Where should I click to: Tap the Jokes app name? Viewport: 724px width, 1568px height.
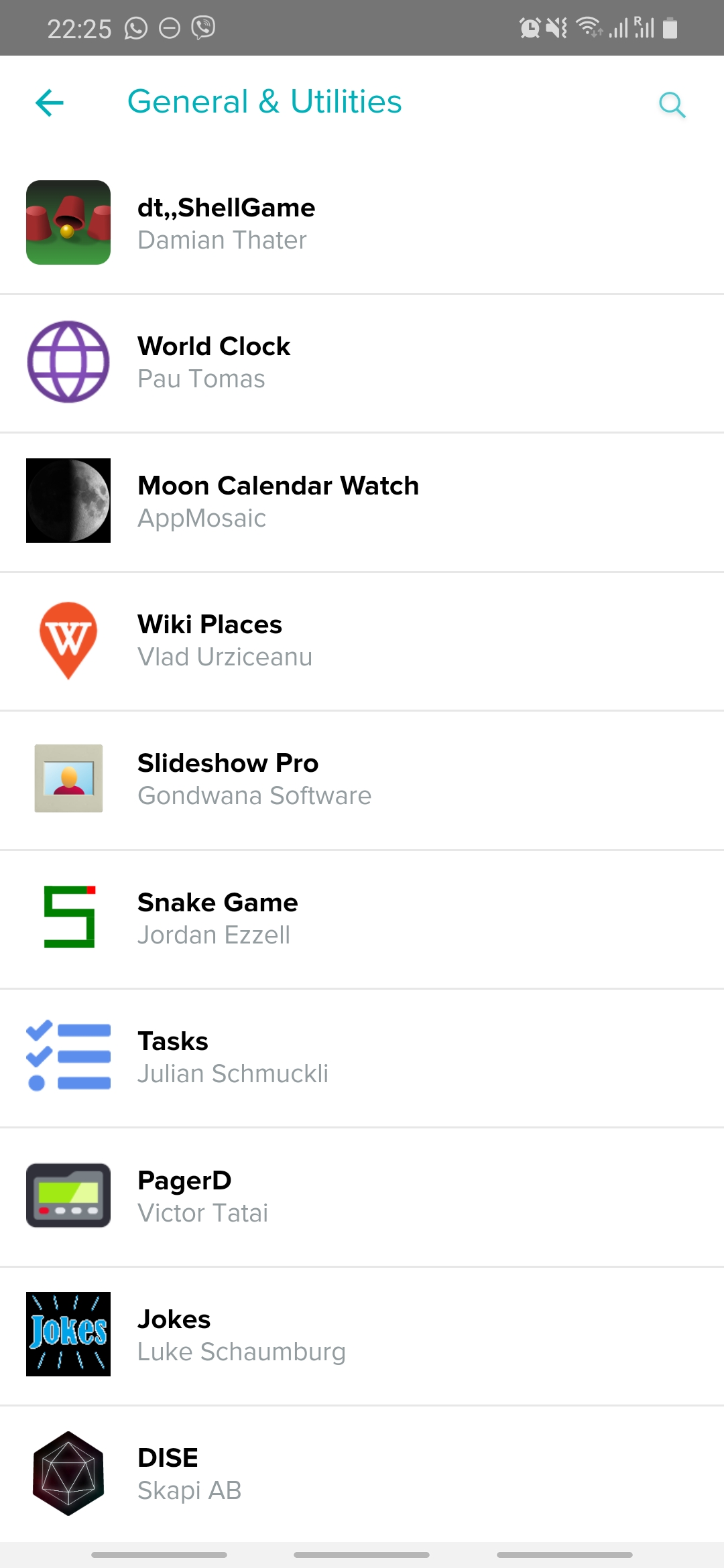click(x=174, y=1319)
